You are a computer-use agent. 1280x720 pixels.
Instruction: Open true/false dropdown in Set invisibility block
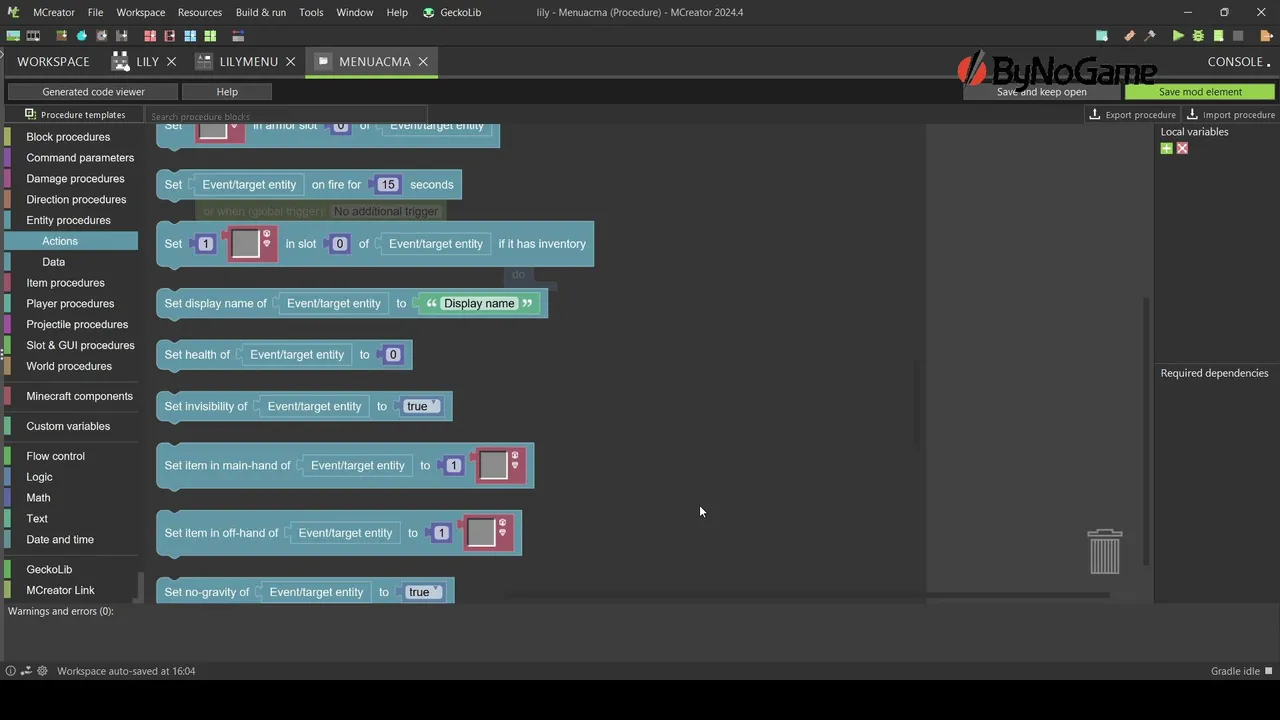(422, 406)
